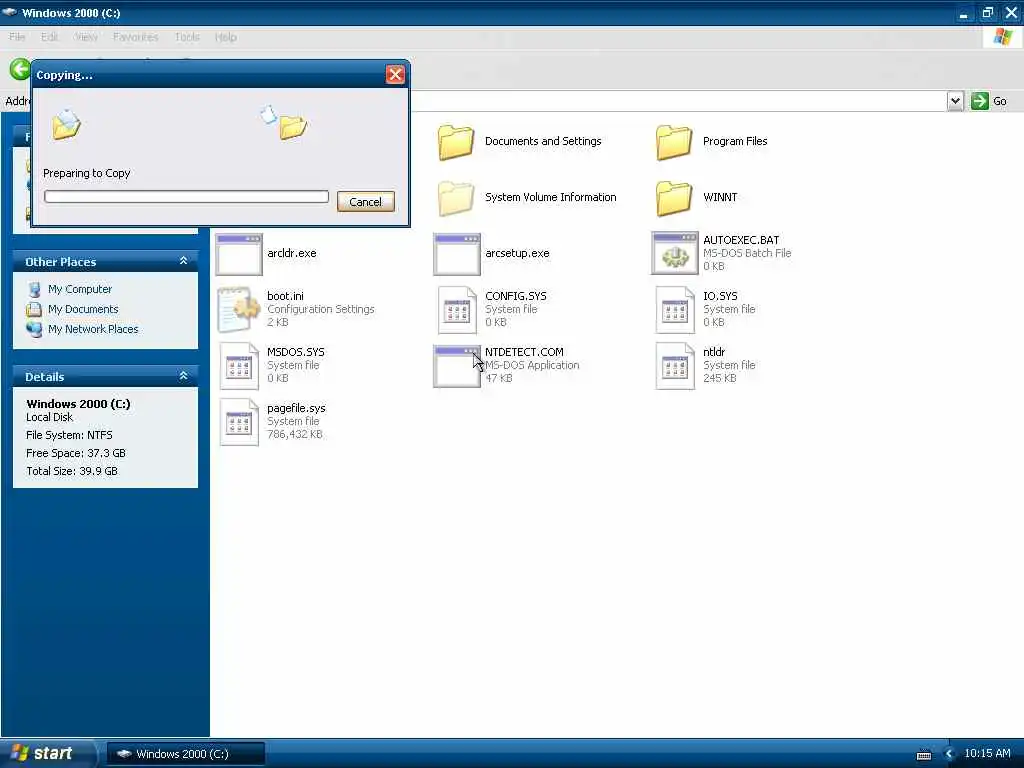
Task: Select the ntldr system file icon
Action: [x=675, y=366]
